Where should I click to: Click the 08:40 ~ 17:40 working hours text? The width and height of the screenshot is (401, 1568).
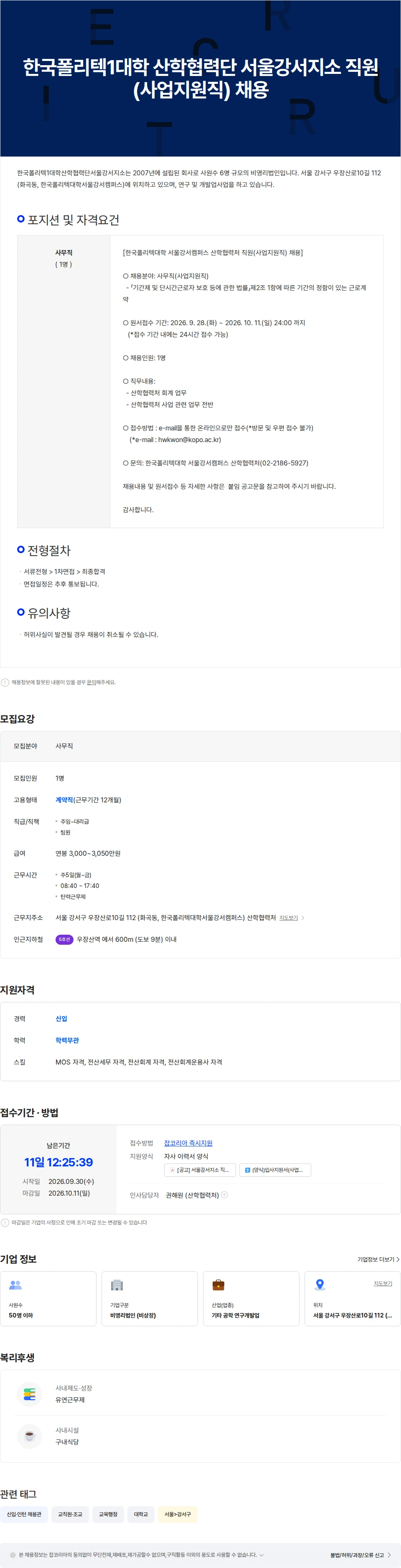[79, 885]
